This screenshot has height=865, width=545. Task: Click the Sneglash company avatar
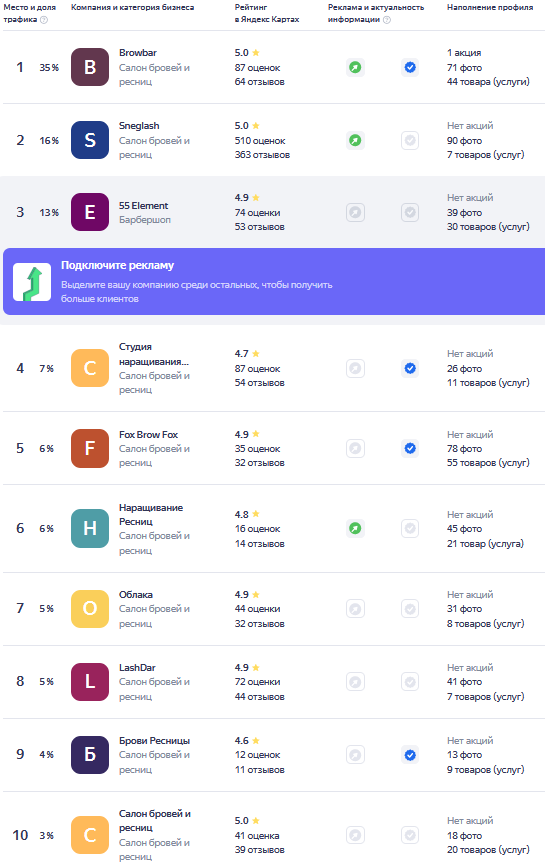pos(90,140)
